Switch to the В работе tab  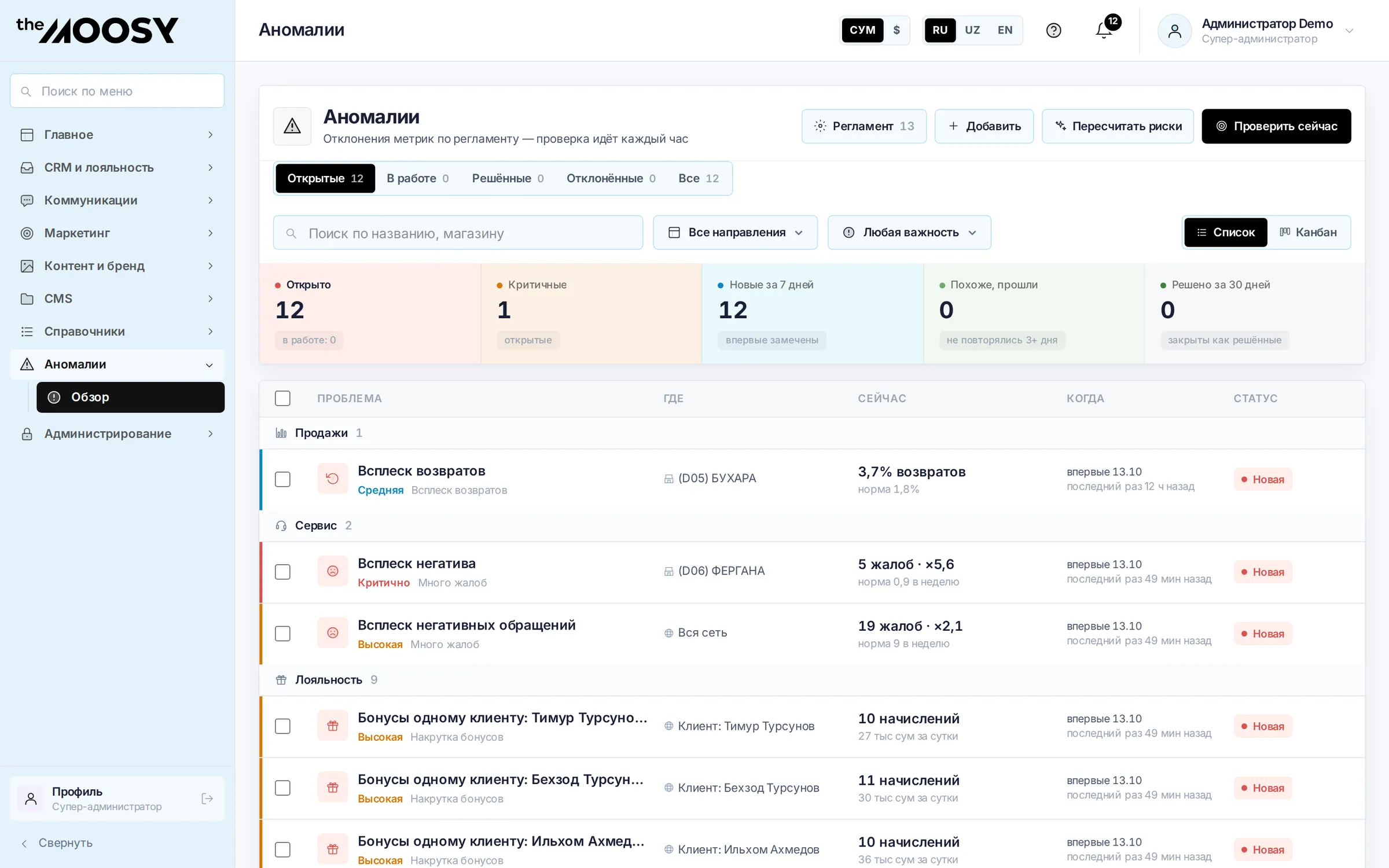pos(417,178)
